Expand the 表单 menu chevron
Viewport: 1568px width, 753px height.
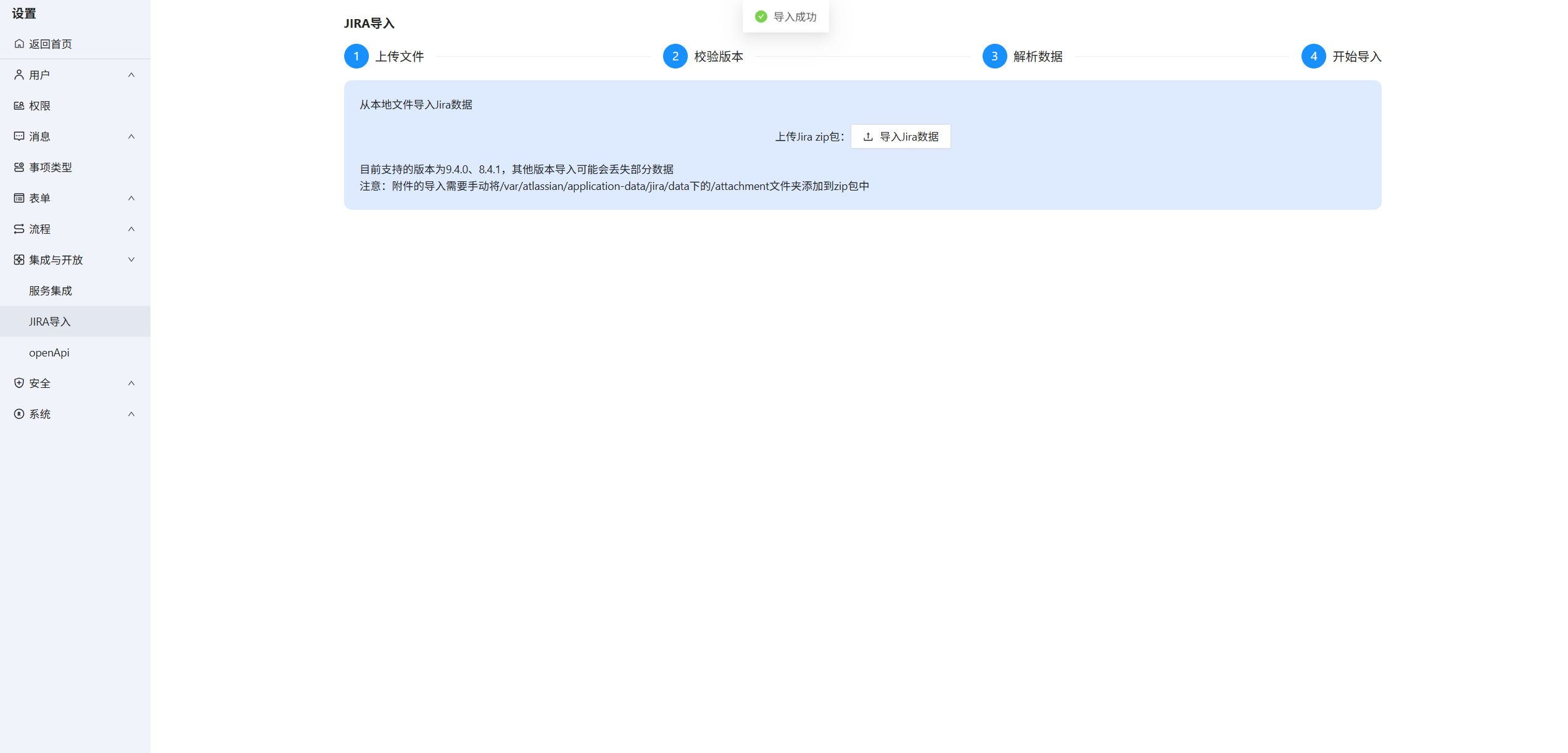pyautogui.click(x=131, y=198)
